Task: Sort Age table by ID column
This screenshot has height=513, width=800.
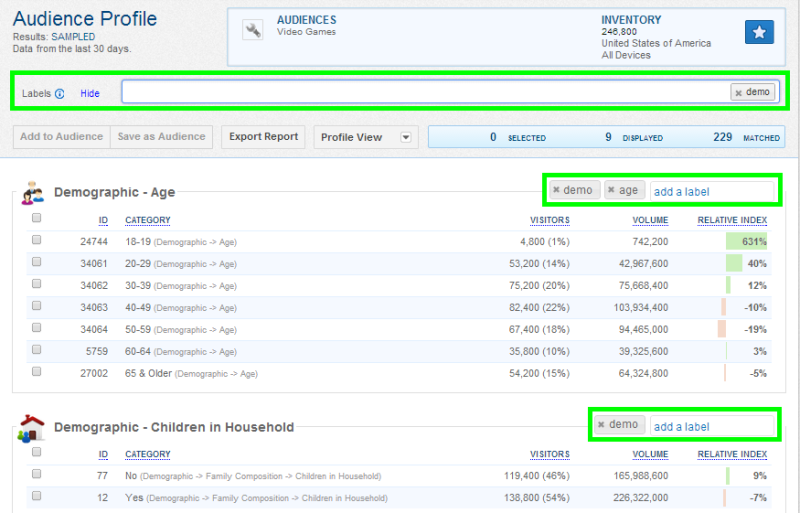Action: point(103,220)
